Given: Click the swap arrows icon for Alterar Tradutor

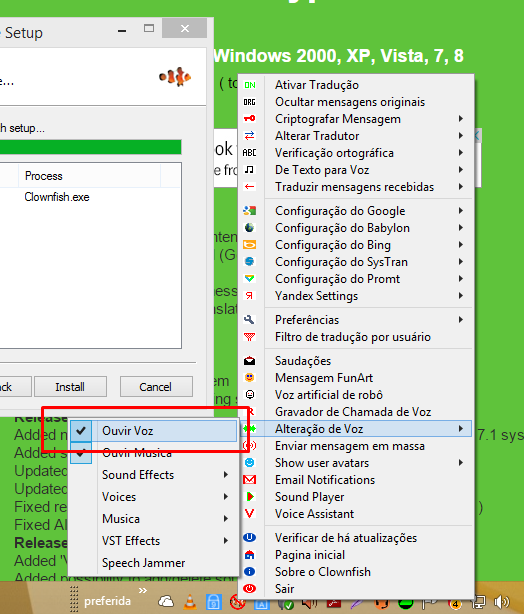Looking at the screenshot, I should pos(250,136).
